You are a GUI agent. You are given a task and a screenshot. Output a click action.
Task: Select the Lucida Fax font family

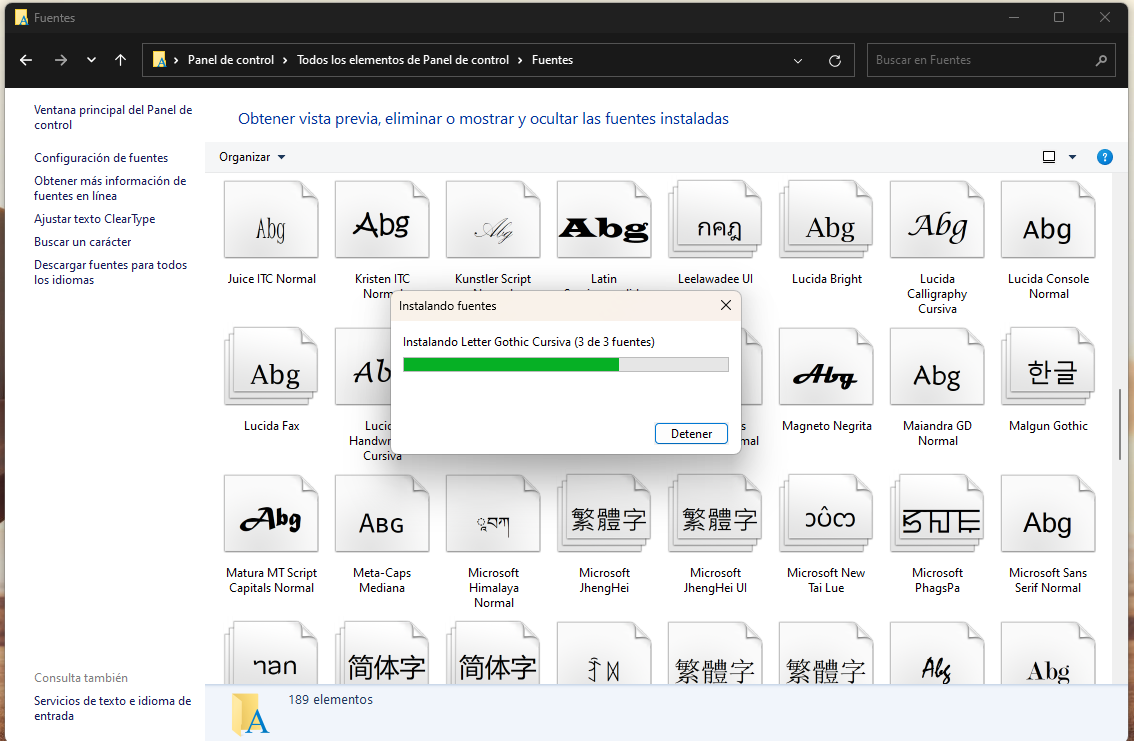click(x=271, y=367)
